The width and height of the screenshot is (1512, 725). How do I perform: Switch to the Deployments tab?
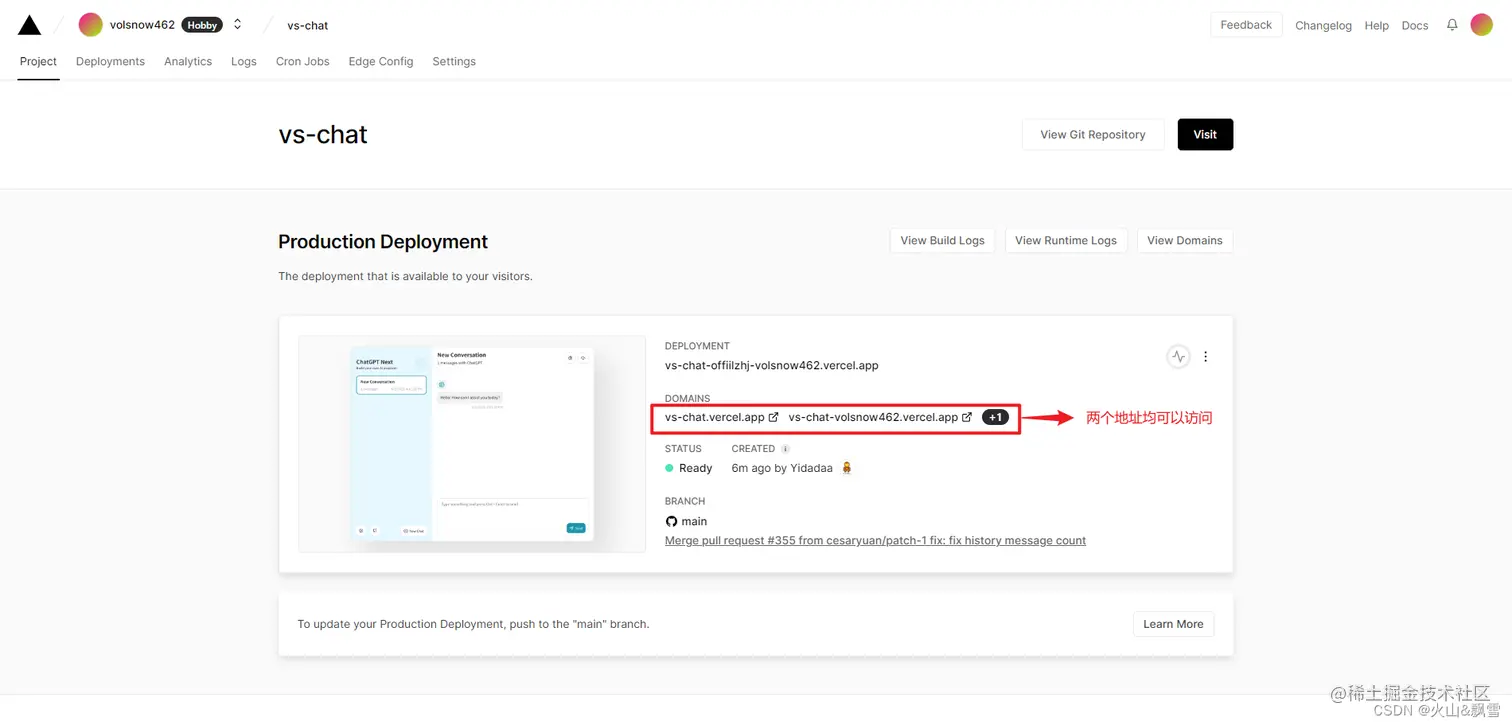[110, 61]
